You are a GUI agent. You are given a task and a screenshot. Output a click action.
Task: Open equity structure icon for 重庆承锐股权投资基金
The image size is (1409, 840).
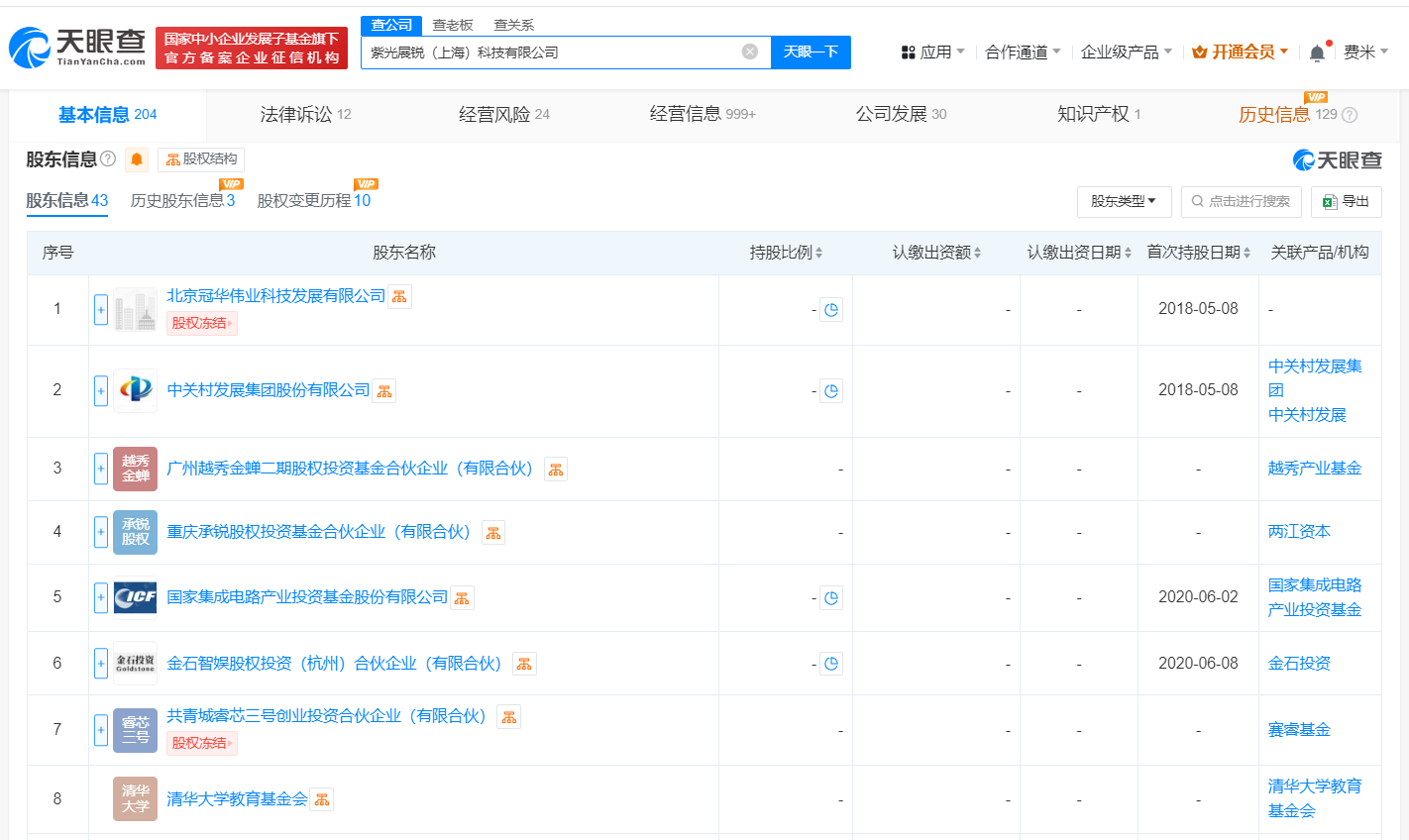pos(492,533)
